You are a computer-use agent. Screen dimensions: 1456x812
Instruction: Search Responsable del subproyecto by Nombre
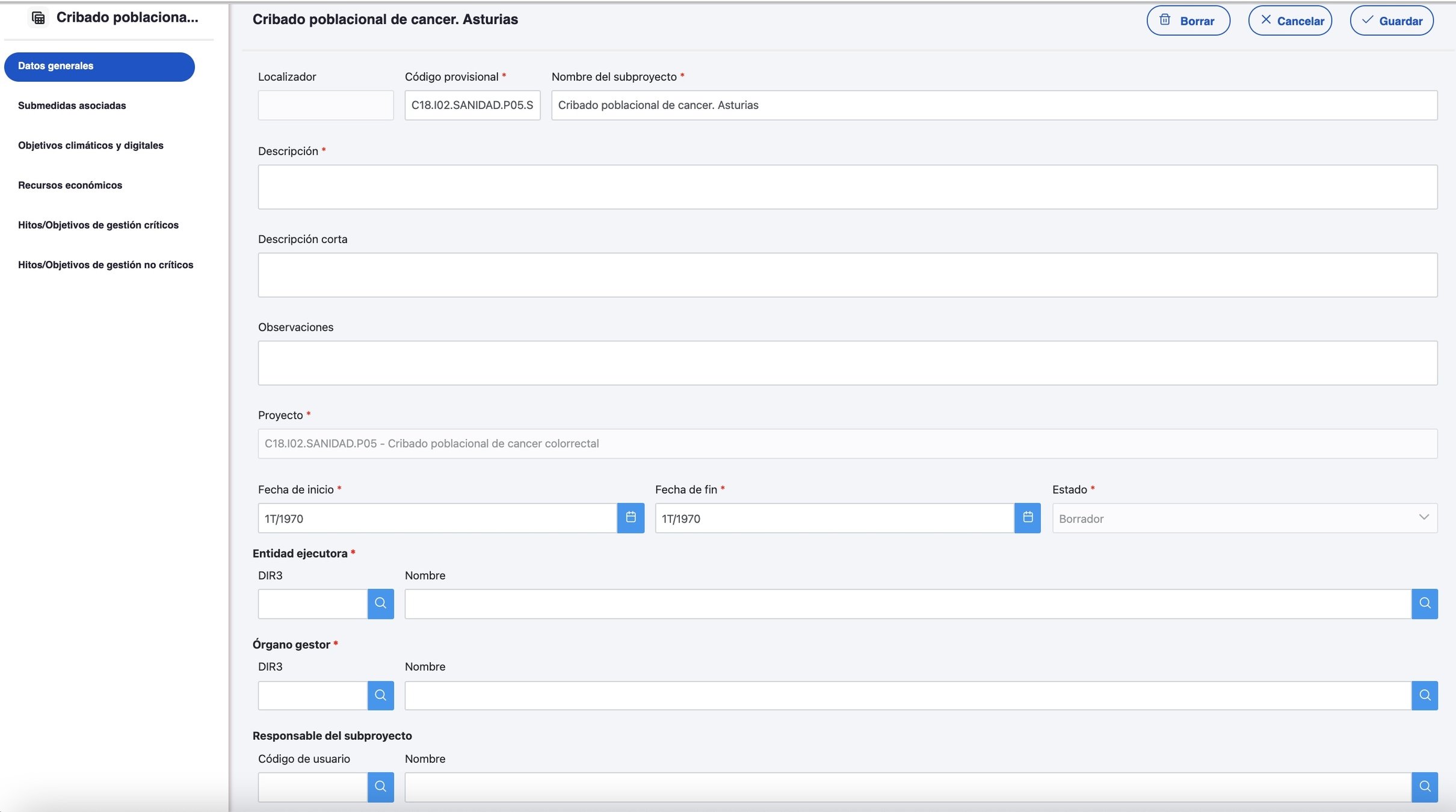click(1424, 787)
